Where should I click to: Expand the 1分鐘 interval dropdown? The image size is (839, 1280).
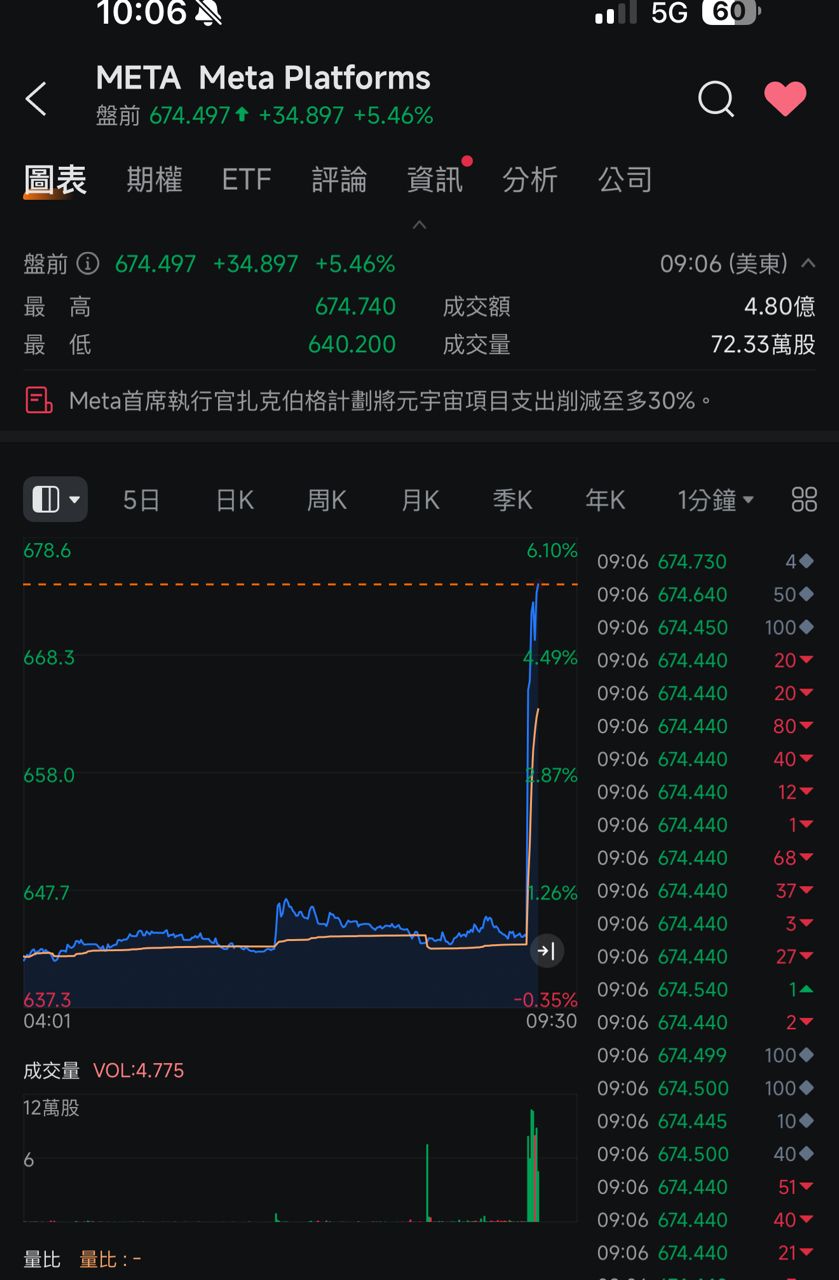point(715,500)
